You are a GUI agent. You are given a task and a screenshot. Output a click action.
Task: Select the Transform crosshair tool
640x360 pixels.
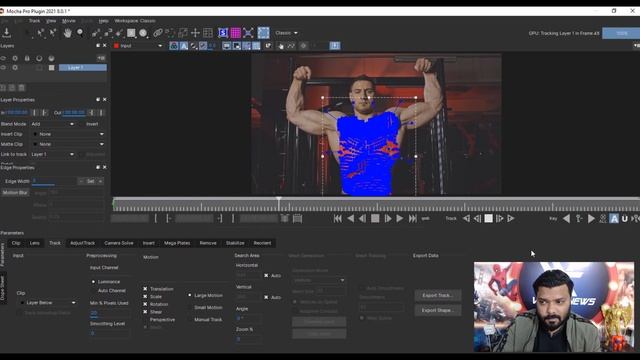click(195, 33)
